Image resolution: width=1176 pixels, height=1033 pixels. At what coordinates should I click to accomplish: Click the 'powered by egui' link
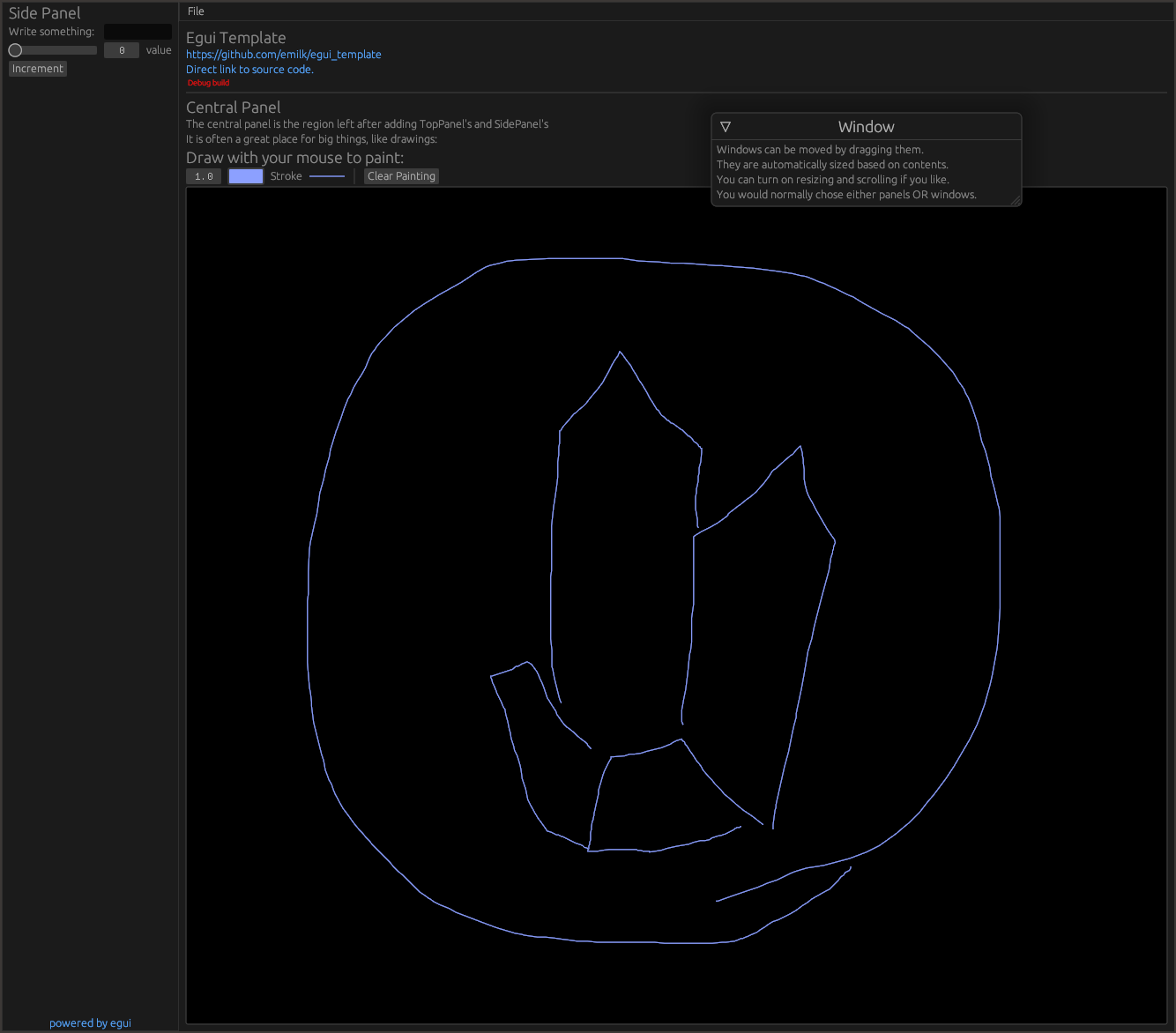tap(90, 1023)
